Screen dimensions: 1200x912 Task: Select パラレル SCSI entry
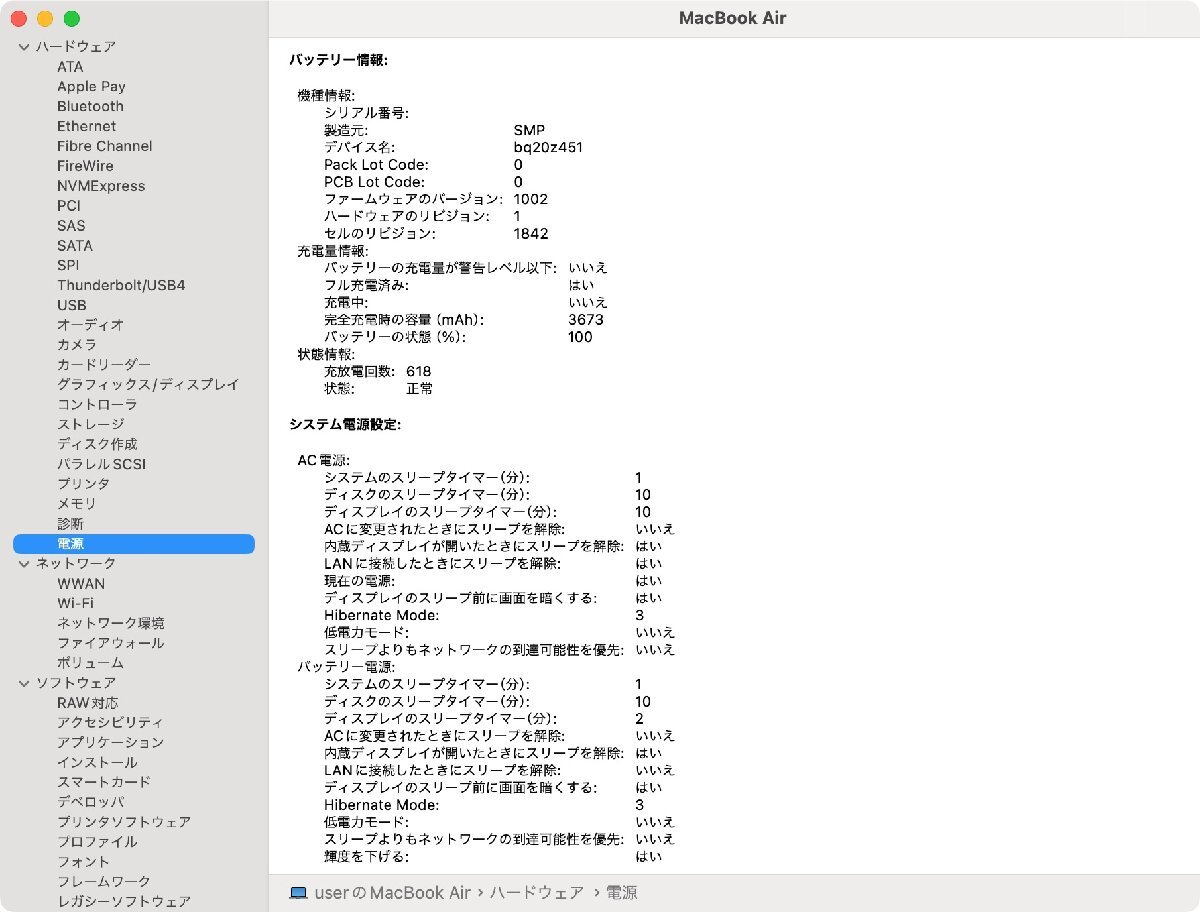pos(101,464)
